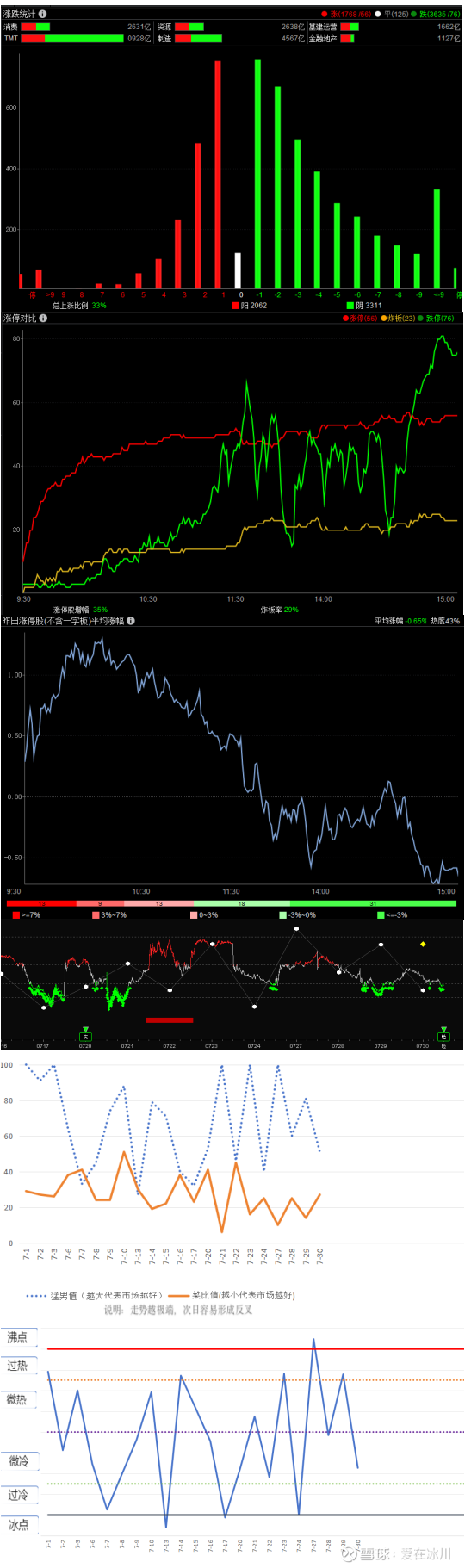Select the yellow diamond marker on sentiment chart
Viewport: 465px width, 1568px height.
pos(423,944)
